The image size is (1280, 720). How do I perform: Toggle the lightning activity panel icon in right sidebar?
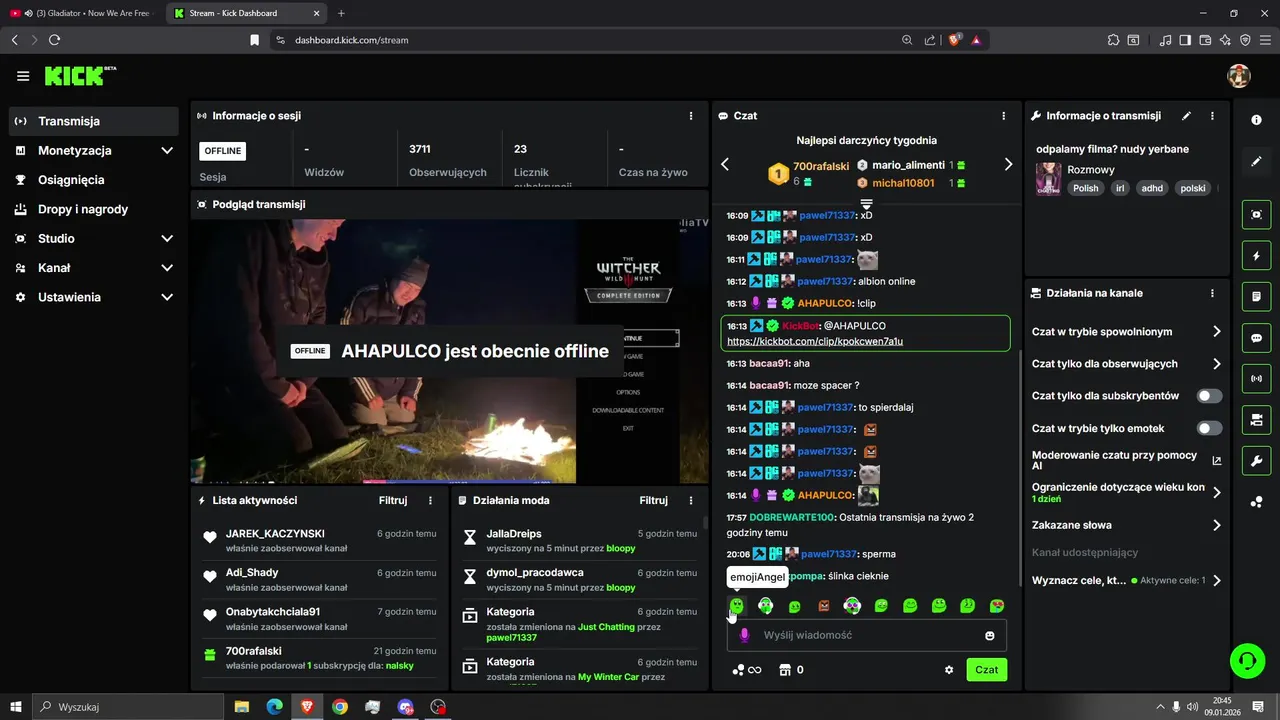point(1256,256)
